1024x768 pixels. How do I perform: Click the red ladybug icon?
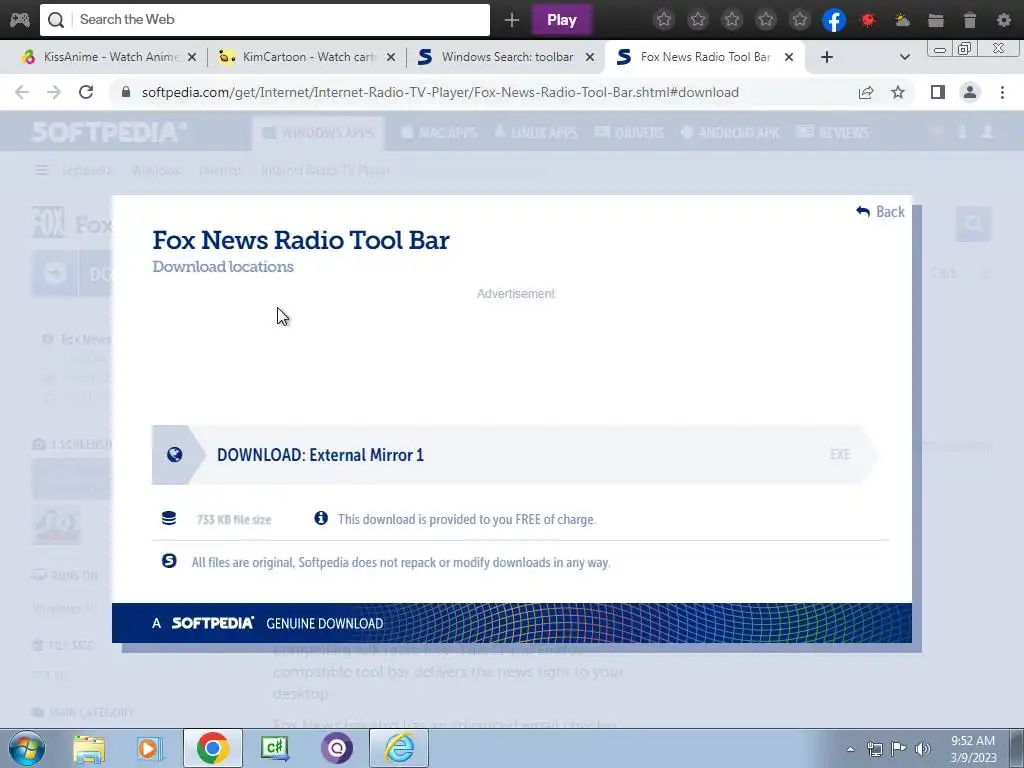[868, 20]
